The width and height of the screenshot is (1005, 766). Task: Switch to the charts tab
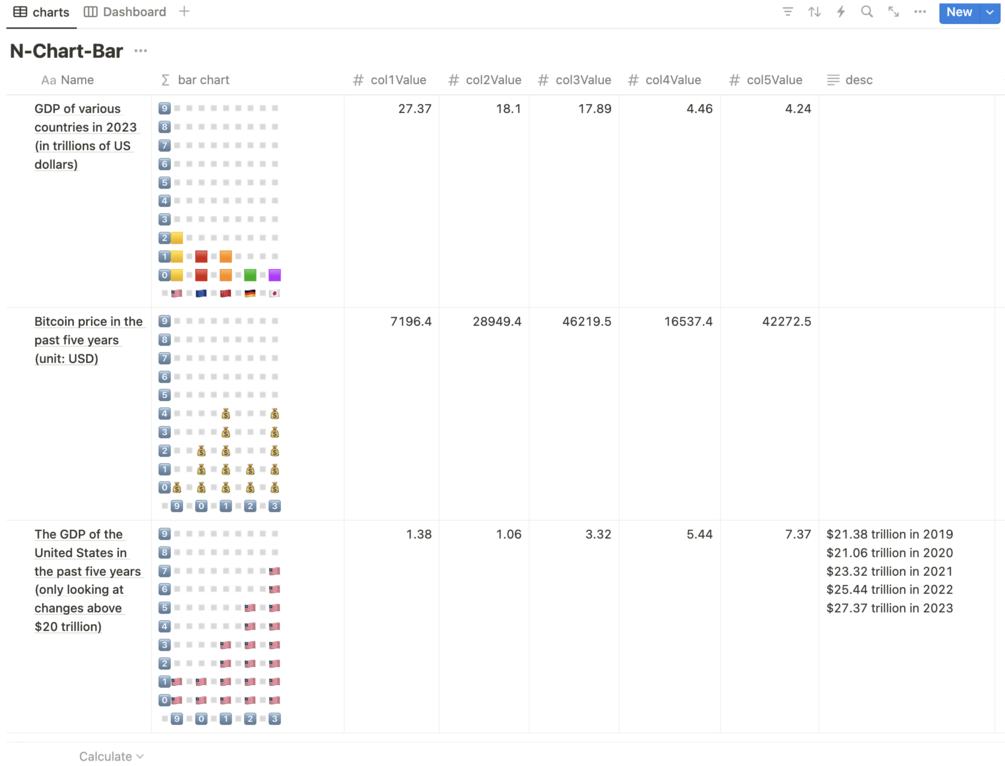pos(42,12)
